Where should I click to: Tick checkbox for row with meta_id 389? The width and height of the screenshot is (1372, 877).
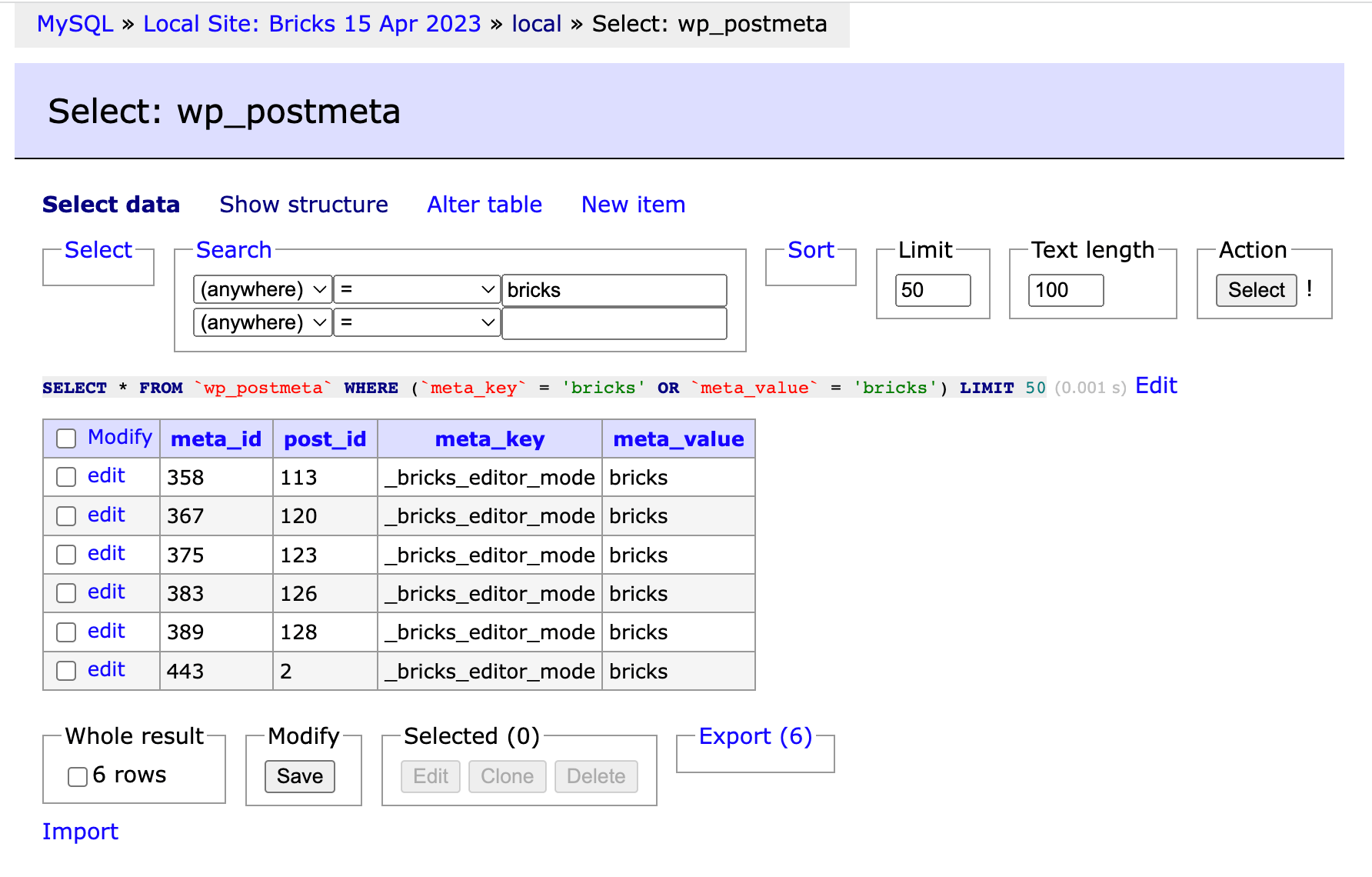pyautogui.click(x=66, y=632)
